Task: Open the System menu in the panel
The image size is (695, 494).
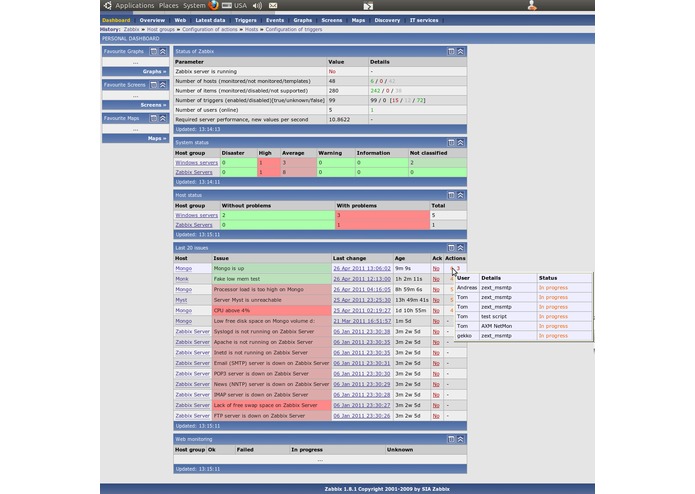Action: click(194, 6)
